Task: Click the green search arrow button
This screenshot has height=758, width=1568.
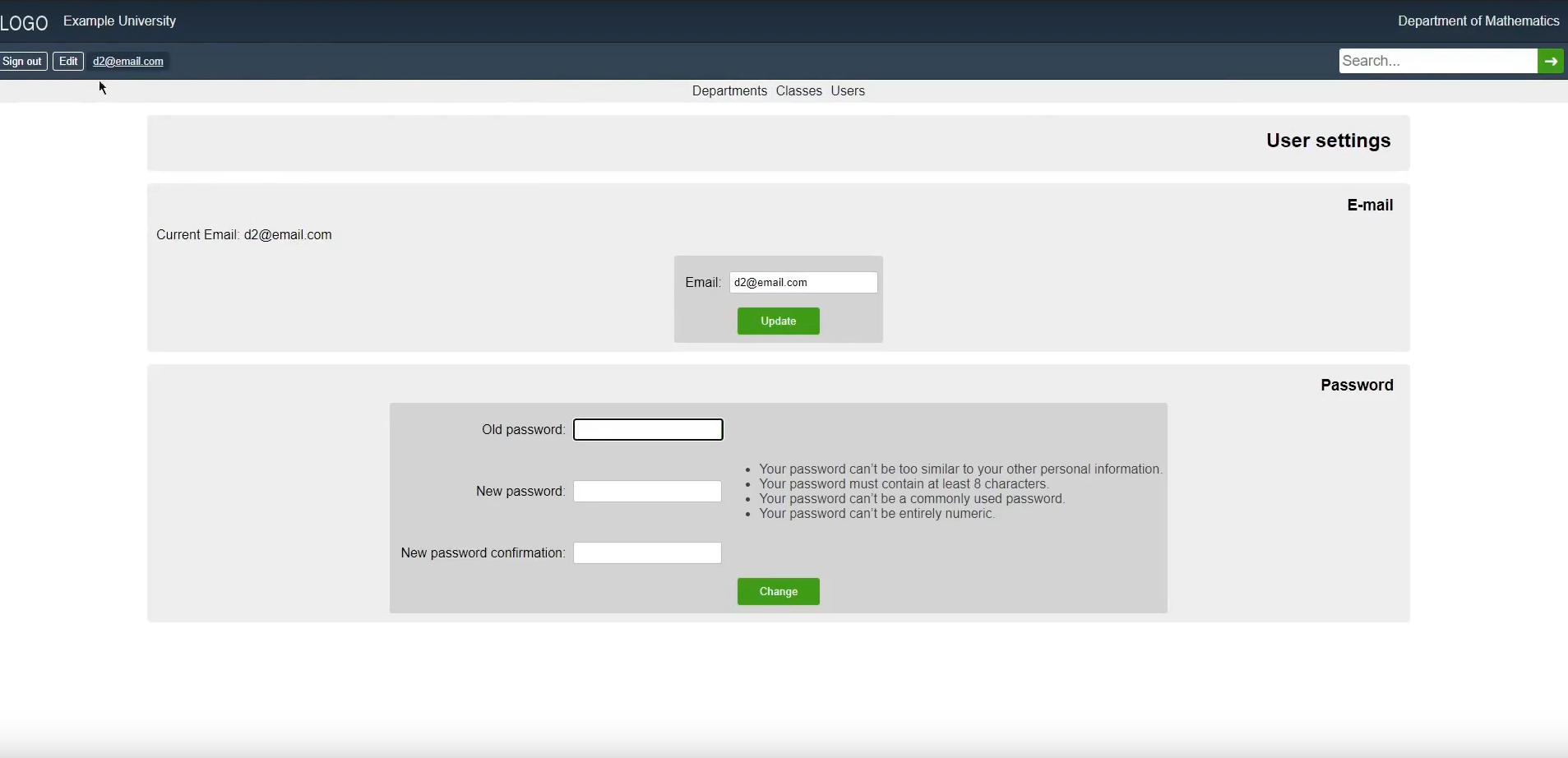Action: tap(1551, 61)
